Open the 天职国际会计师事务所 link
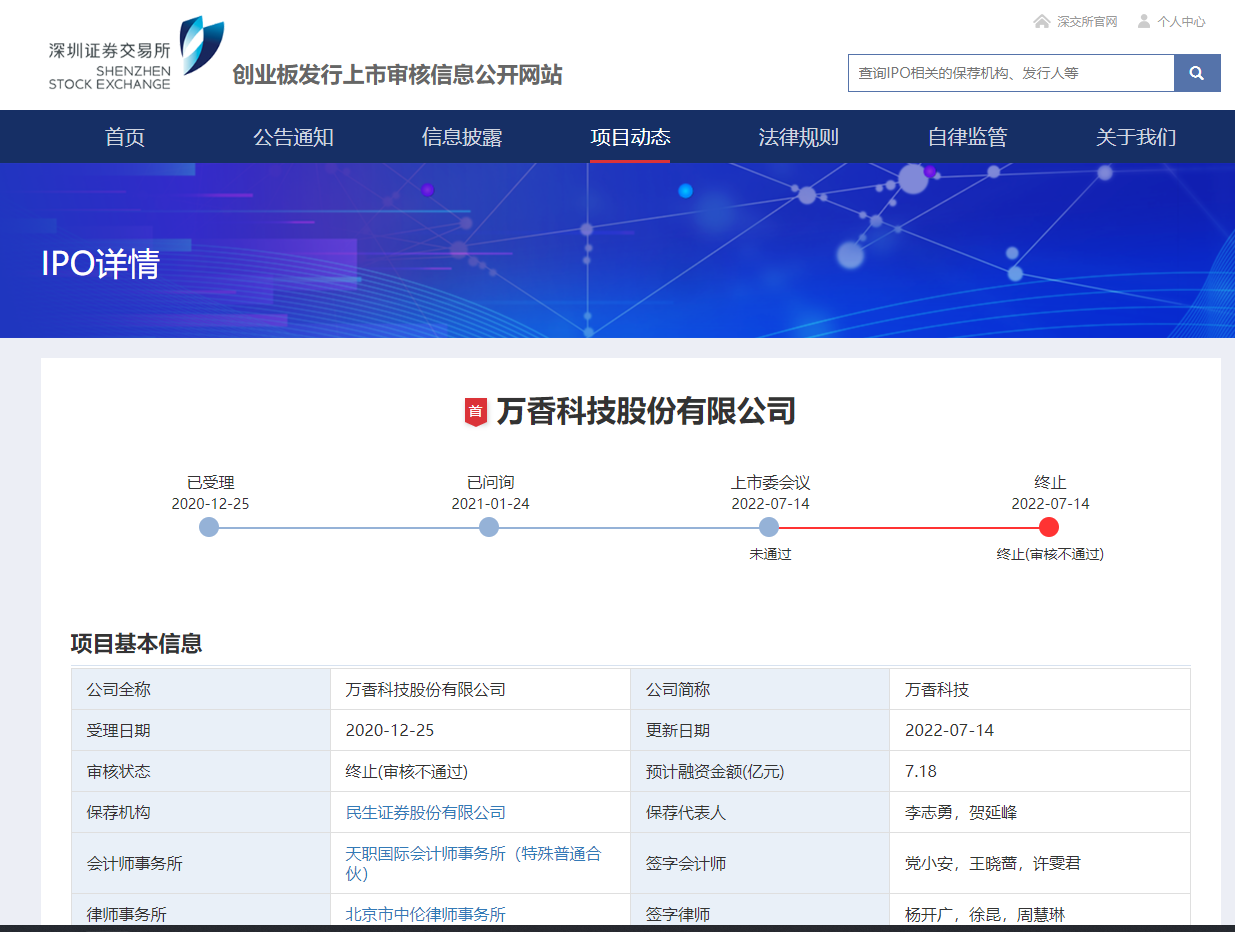 click(x=474, y=863)
